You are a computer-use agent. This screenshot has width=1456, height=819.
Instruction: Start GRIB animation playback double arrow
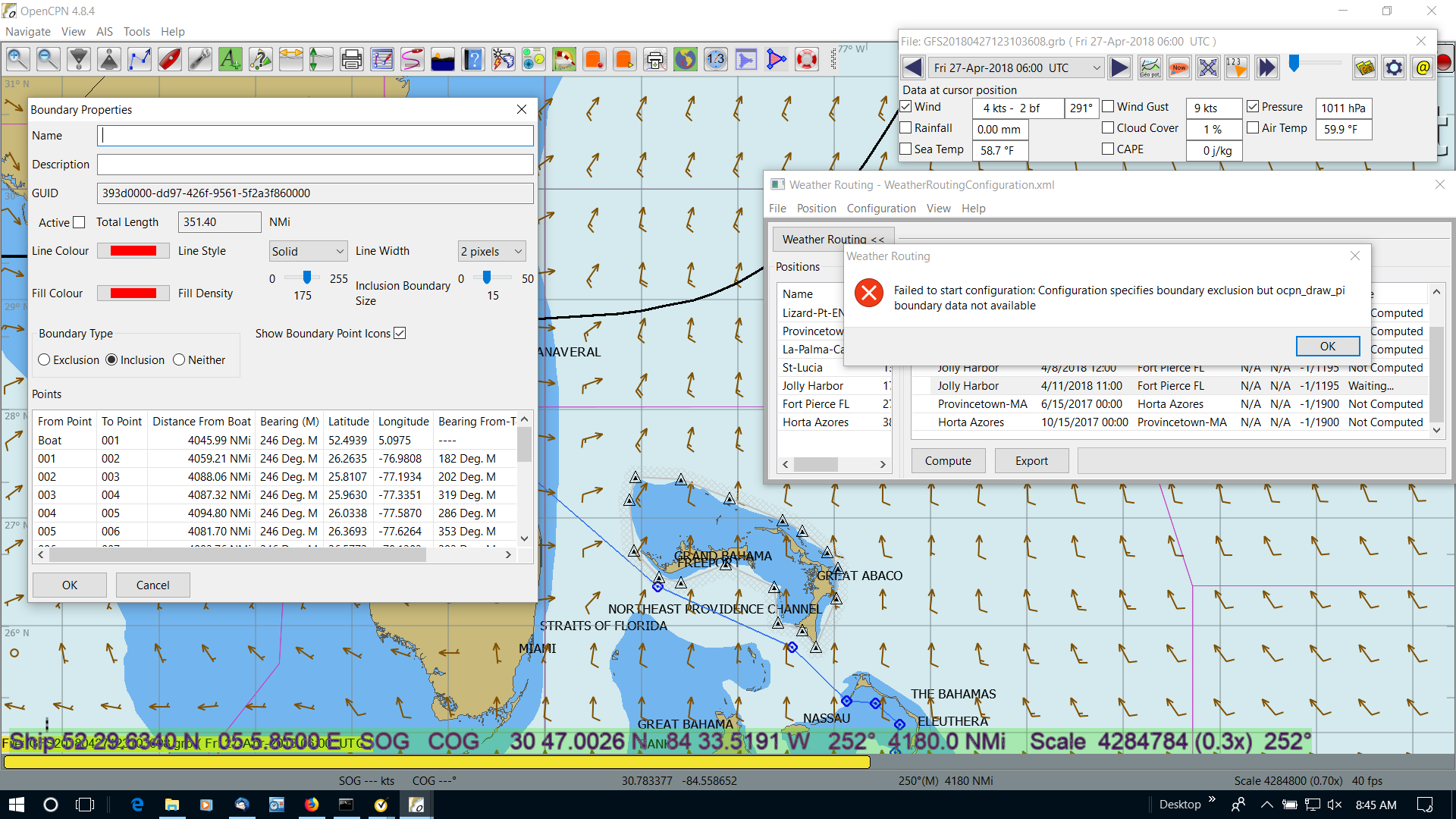[1267, 67]
